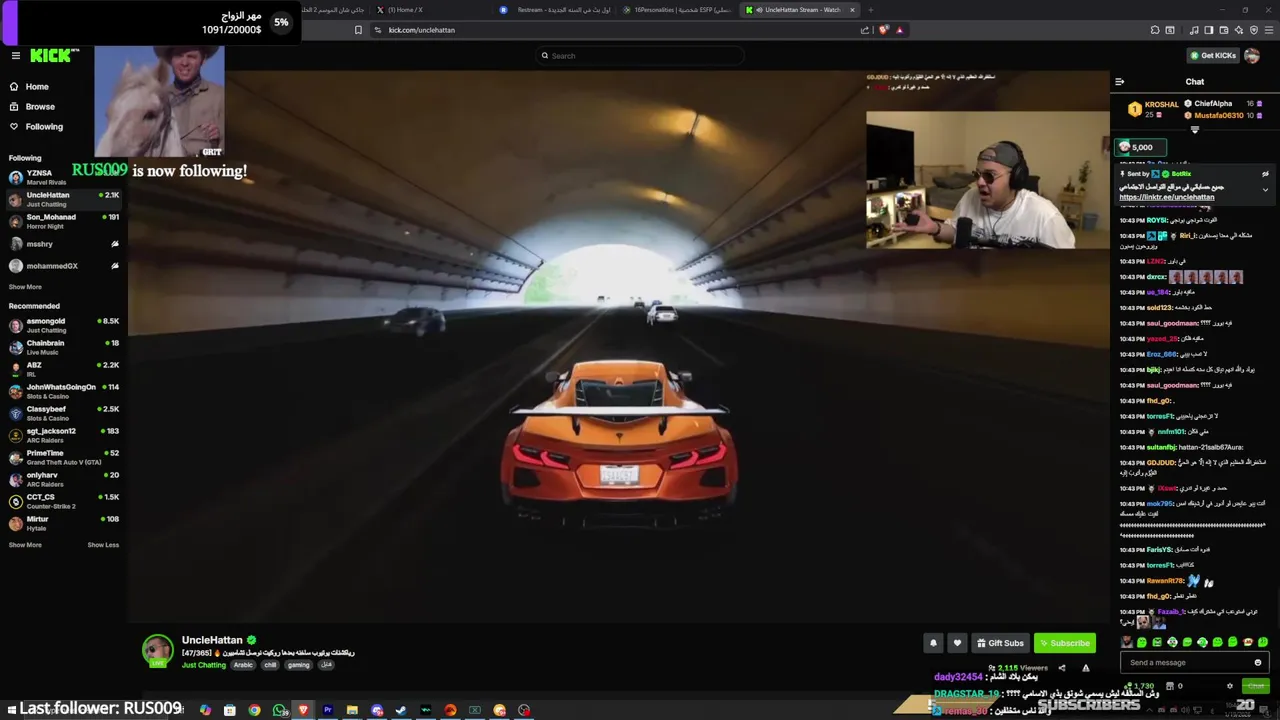Click the gaming stream tag
1280x720 pixels.
299,665
